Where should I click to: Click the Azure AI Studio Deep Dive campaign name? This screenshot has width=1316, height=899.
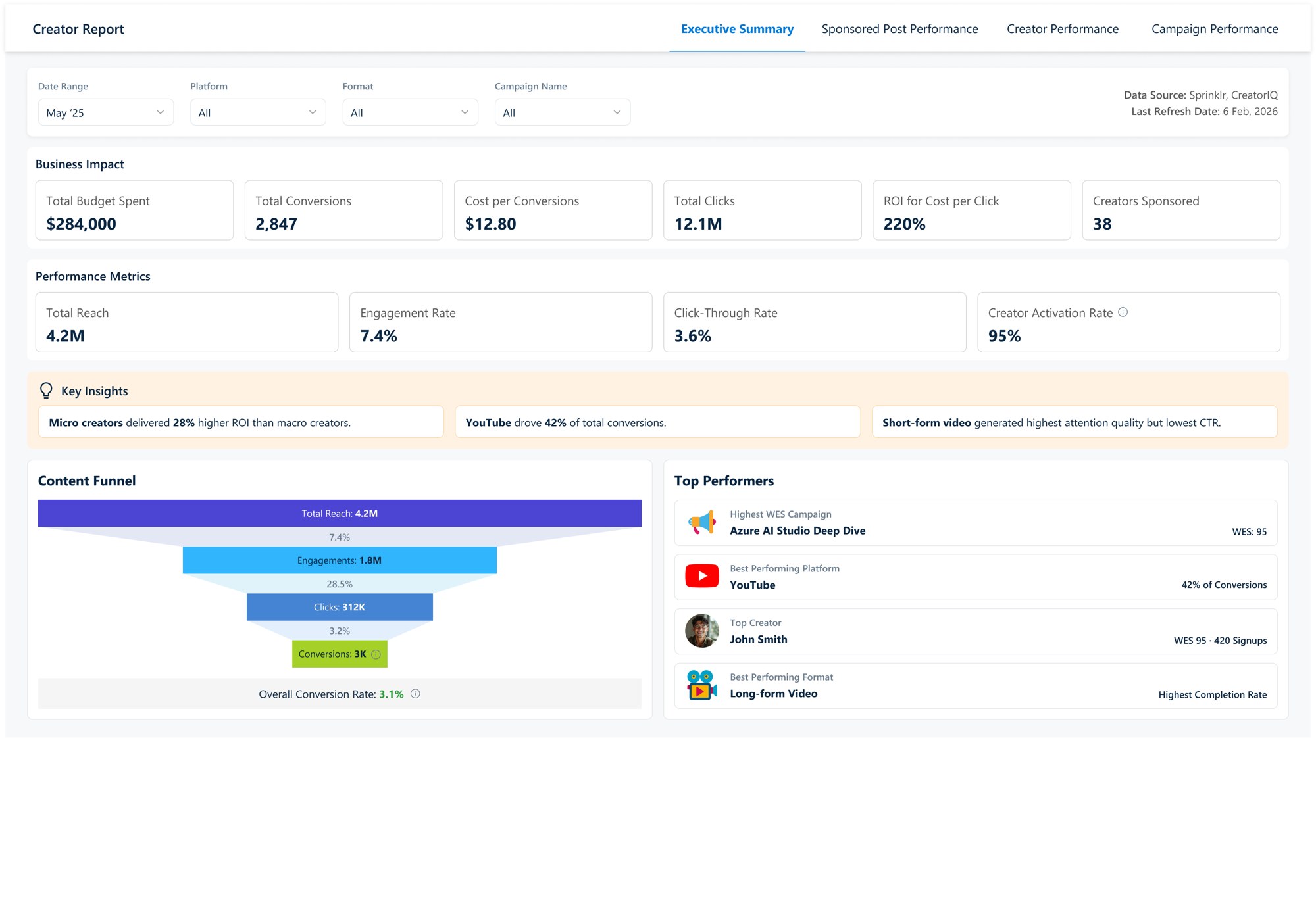pyautogui.click(x=797, y=531)
